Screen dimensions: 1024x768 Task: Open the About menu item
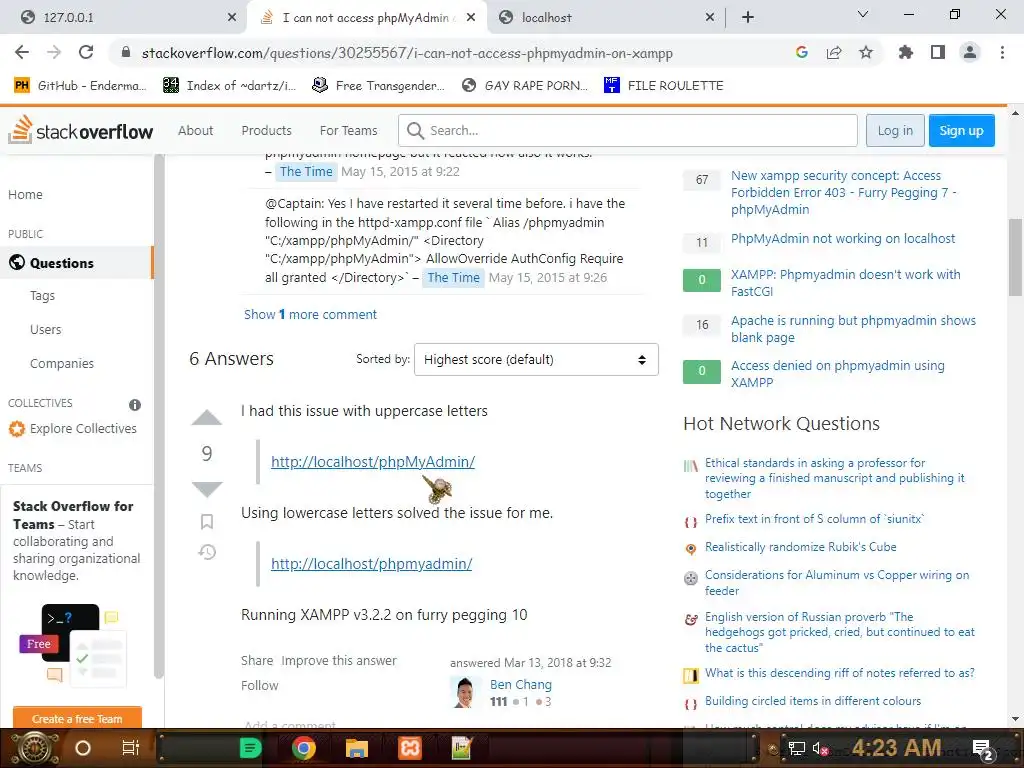tap(195, 130)
